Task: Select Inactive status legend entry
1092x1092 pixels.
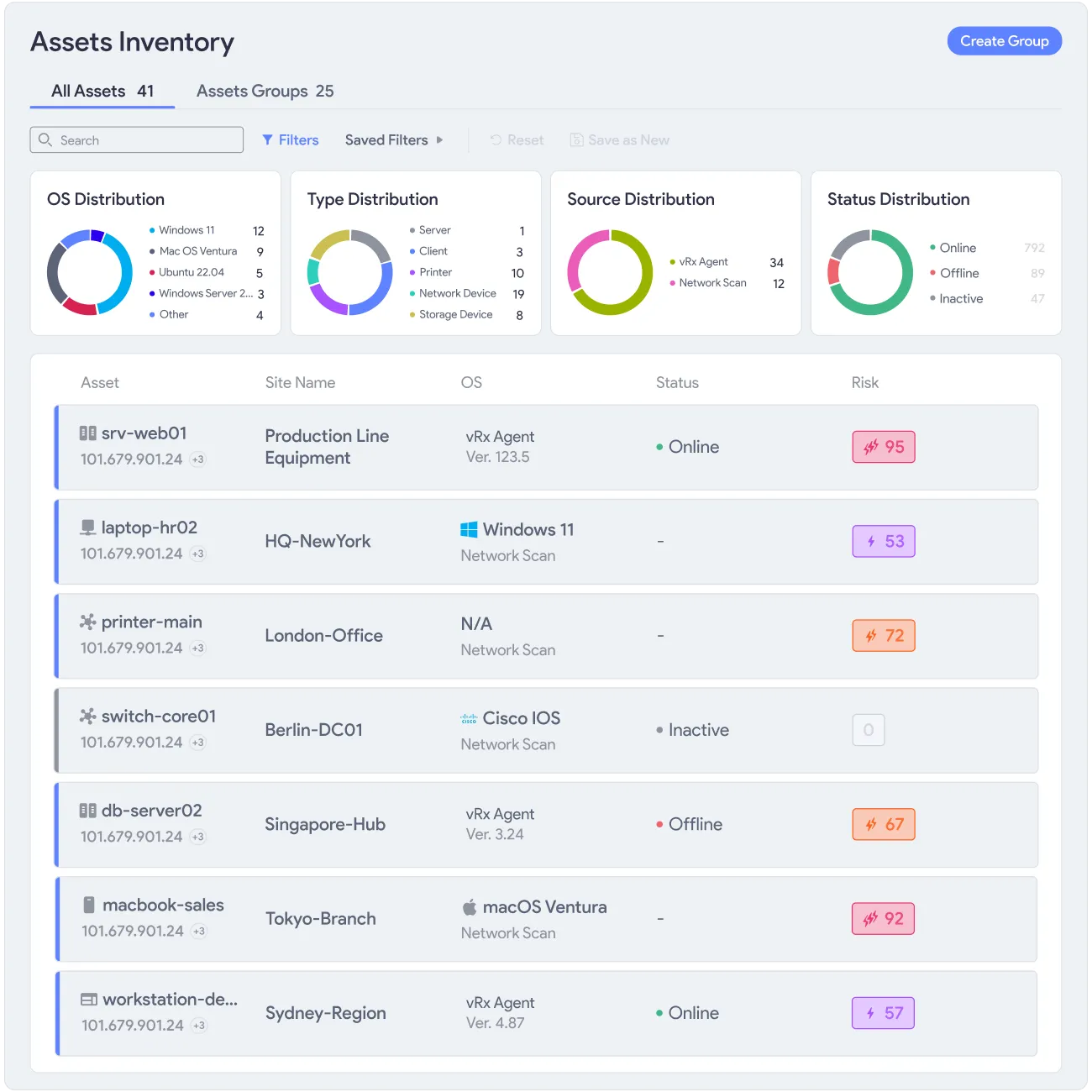Action: [987, 298]
